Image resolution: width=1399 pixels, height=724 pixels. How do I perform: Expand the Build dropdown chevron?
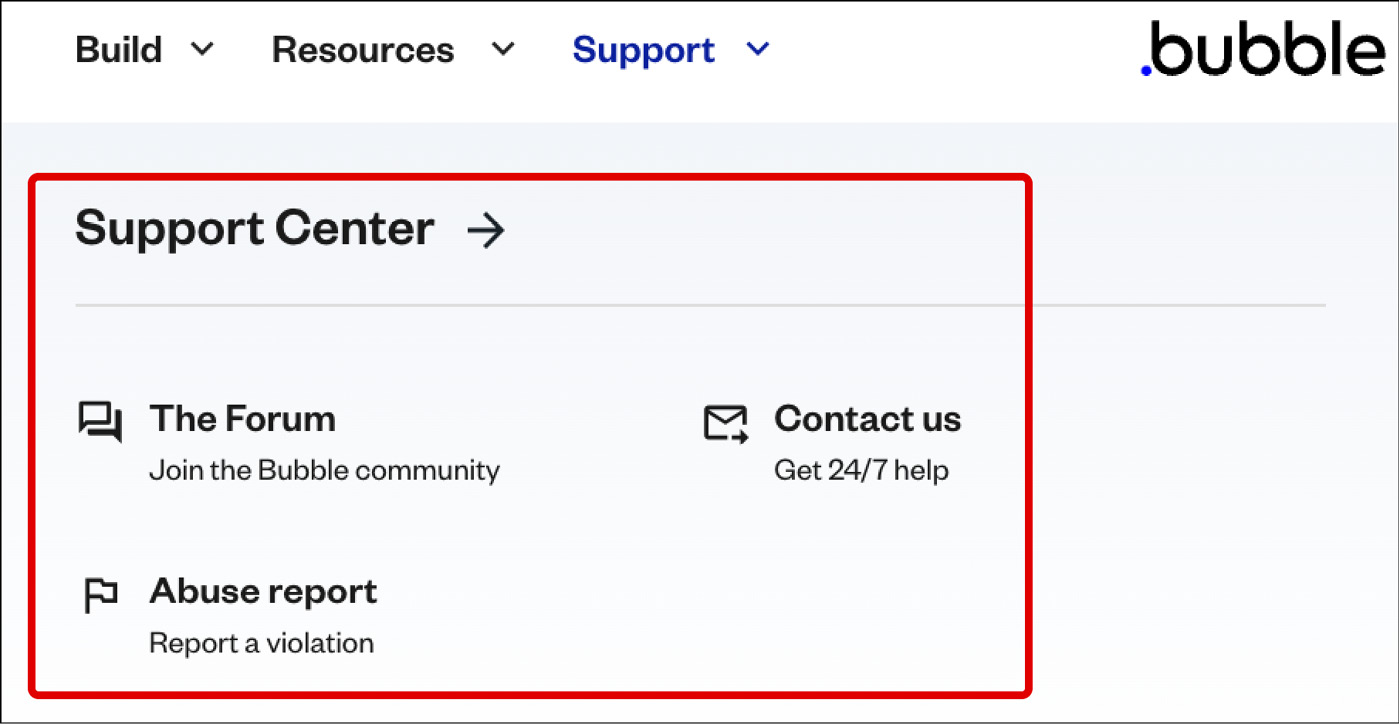coord(202,48)
